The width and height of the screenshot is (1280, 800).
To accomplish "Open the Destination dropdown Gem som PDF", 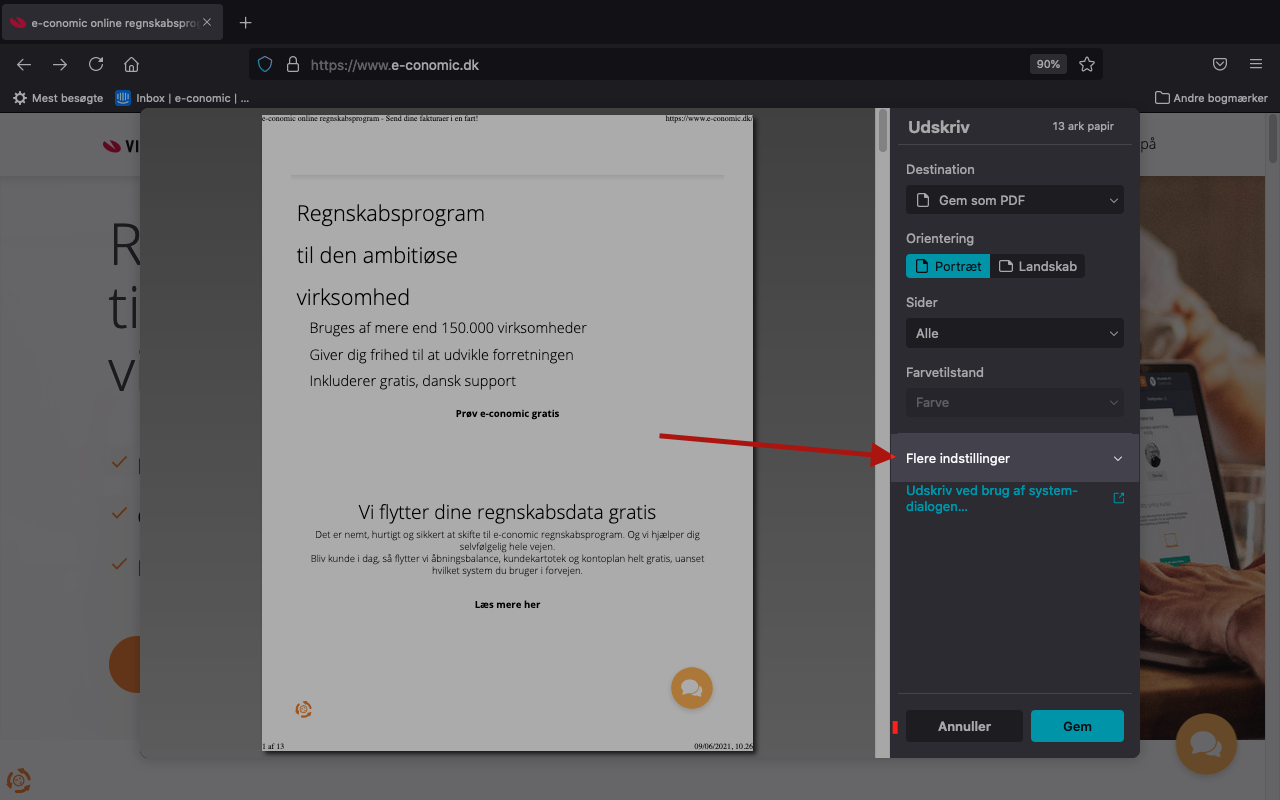I will 1014,200.
